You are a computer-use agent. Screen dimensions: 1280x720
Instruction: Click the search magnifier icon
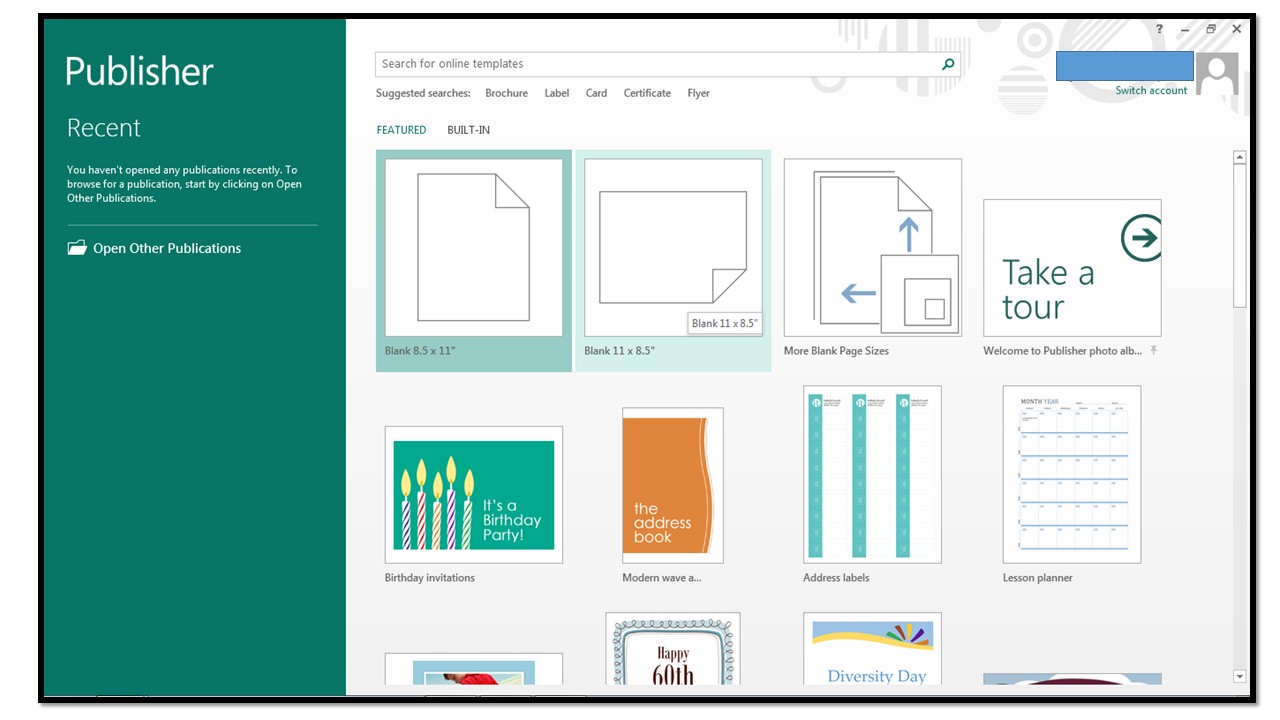click(946, 63)
